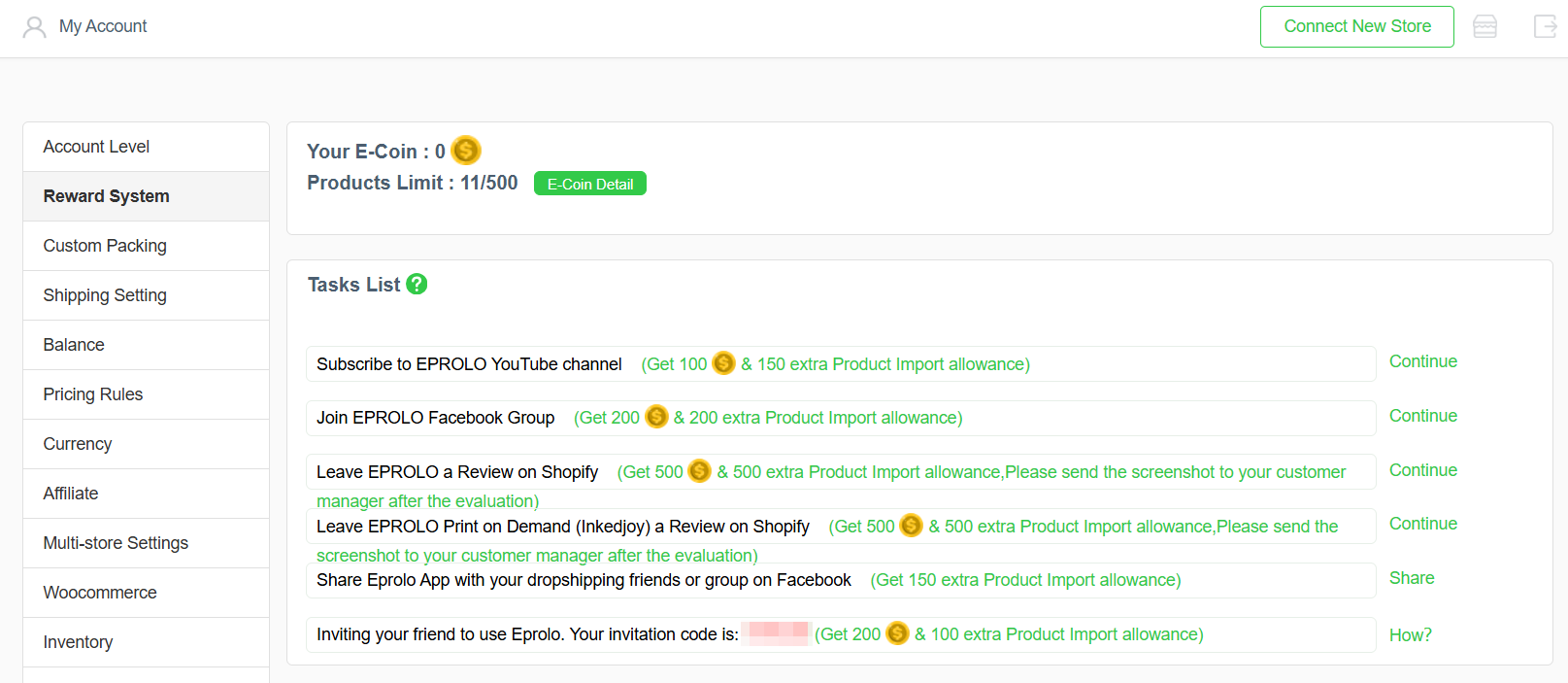Open the store icon in the top bar
The image size is (1568, 683).
(x=1485, y=26)
